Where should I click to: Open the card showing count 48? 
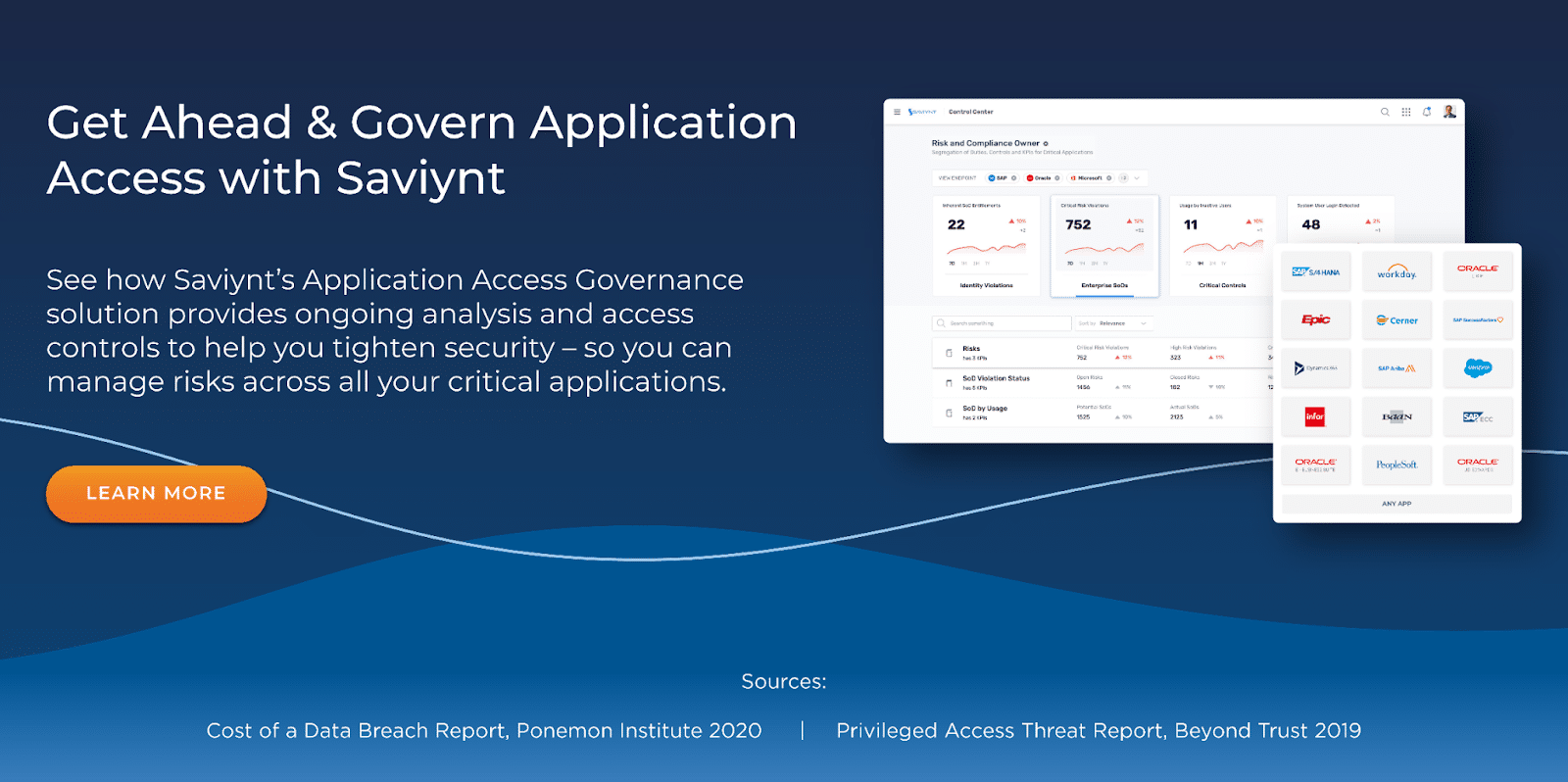1341,220
